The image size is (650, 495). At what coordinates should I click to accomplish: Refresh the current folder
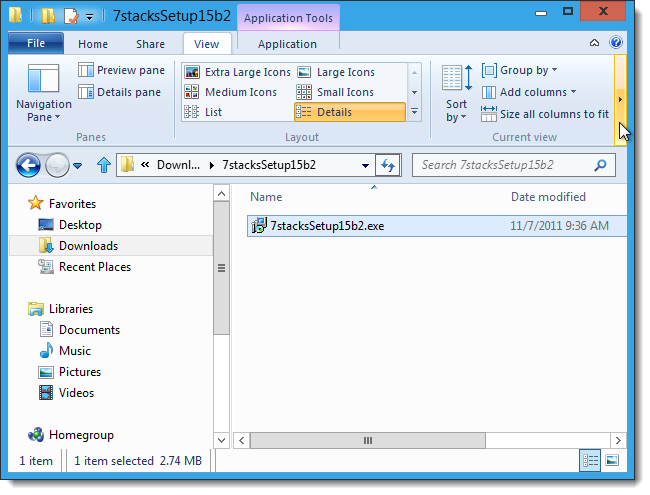point(388,165)
